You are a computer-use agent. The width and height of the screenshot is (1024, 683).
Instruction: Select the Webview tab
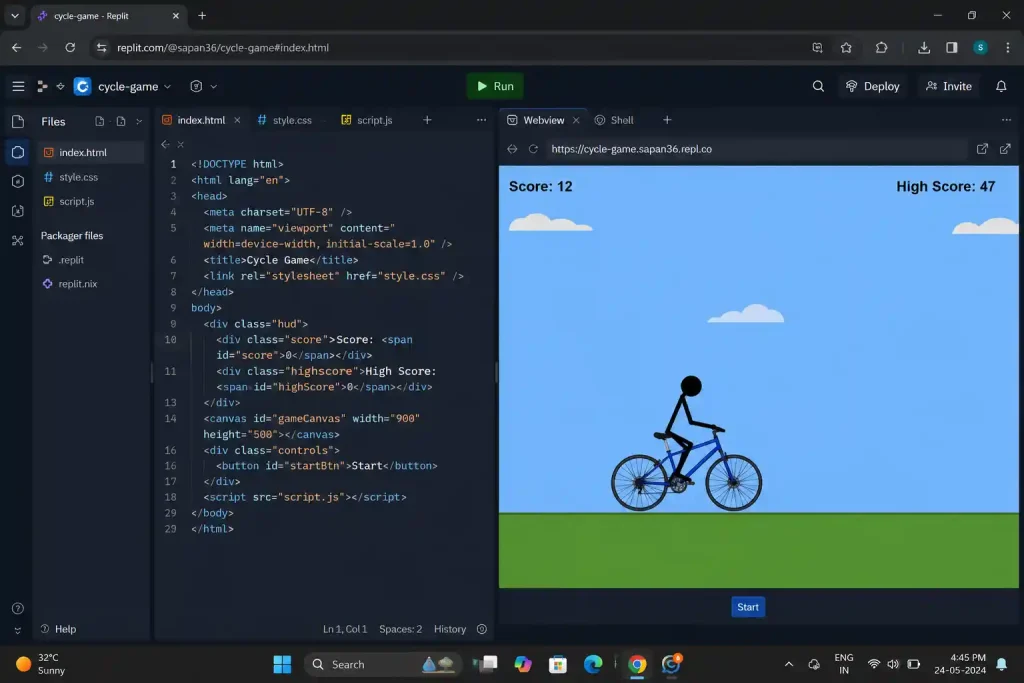click(x=536, y=120)
